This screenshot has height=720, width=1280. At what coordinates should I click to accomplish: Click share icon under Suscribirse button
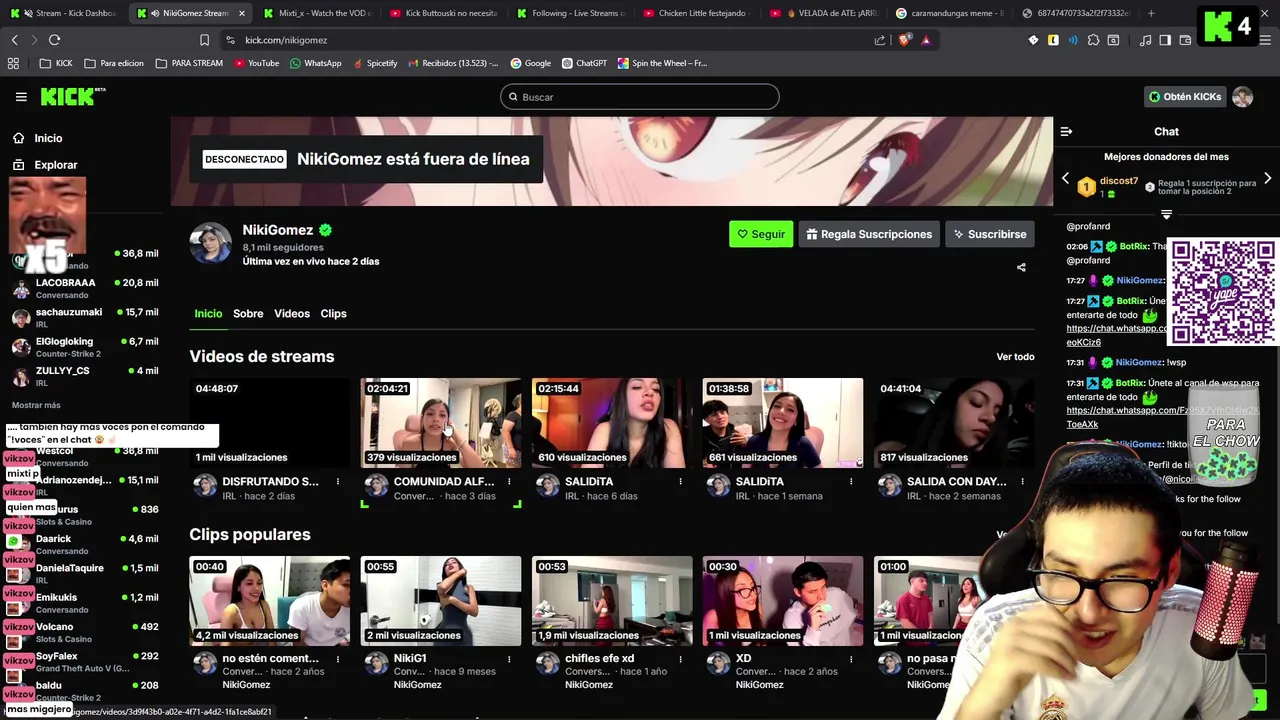[x=1021, y=267]
